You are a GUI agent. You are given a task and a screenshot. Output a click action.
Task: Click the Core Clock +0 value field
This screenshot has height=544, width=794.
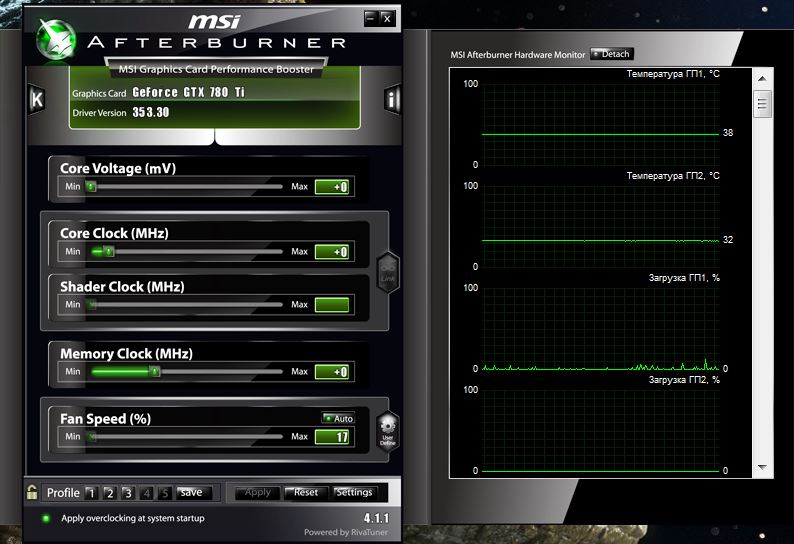tap(332, 252)
